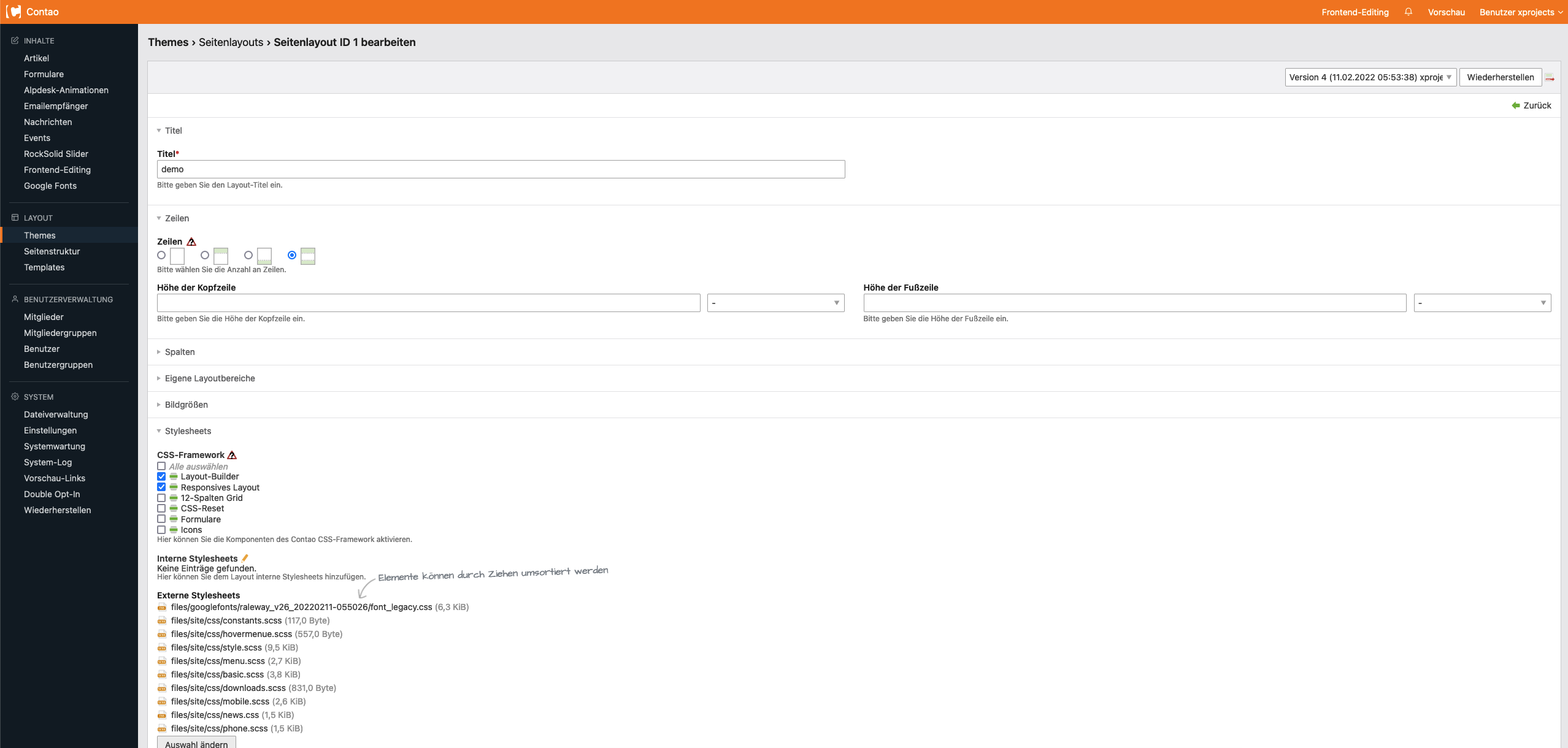
Task: Click the Contao logo in header
Action: (13, 12)
